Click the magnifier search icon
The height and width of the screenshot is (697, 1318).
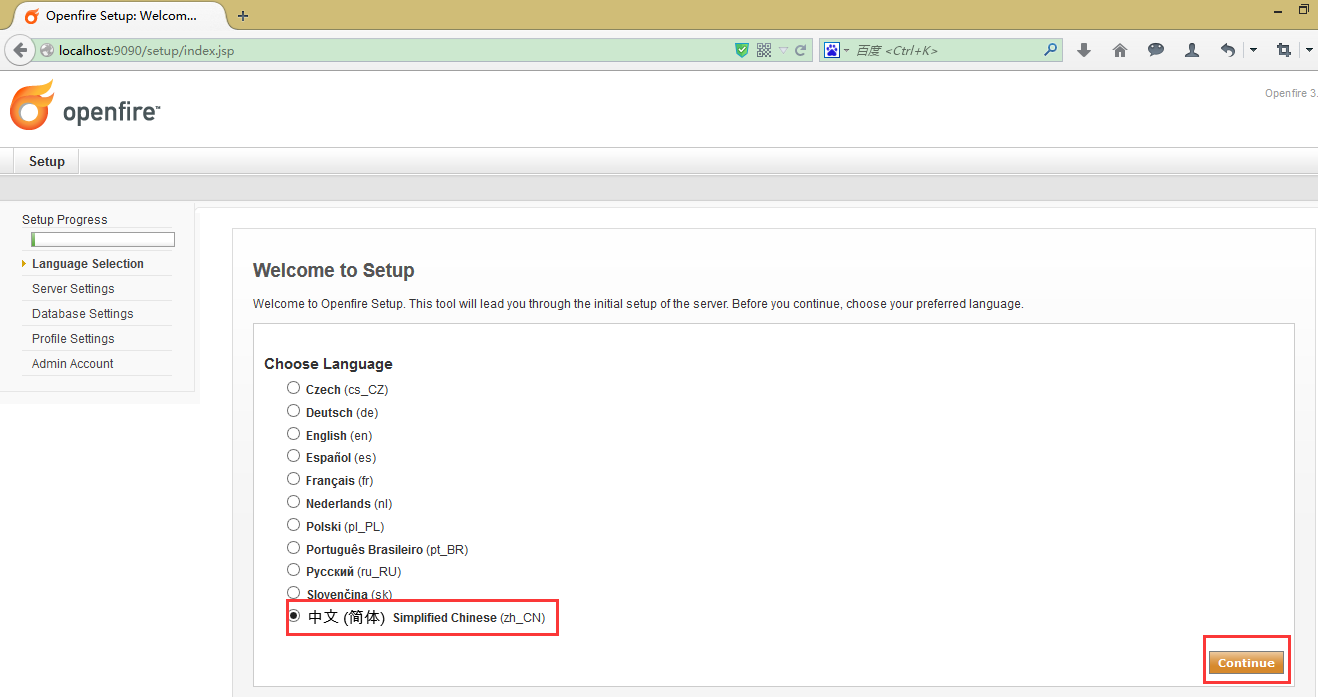click(x=1051, y=49)
